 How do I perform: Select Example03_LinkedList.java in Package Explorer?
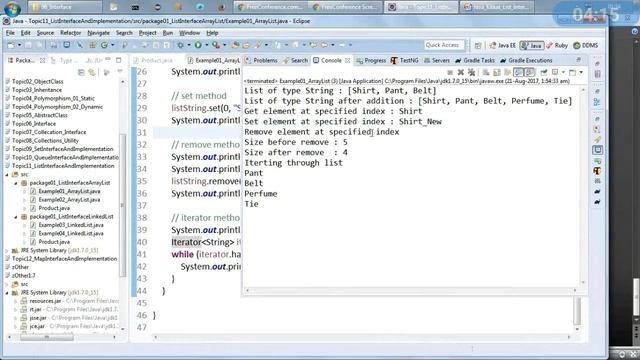pos(71,225)
